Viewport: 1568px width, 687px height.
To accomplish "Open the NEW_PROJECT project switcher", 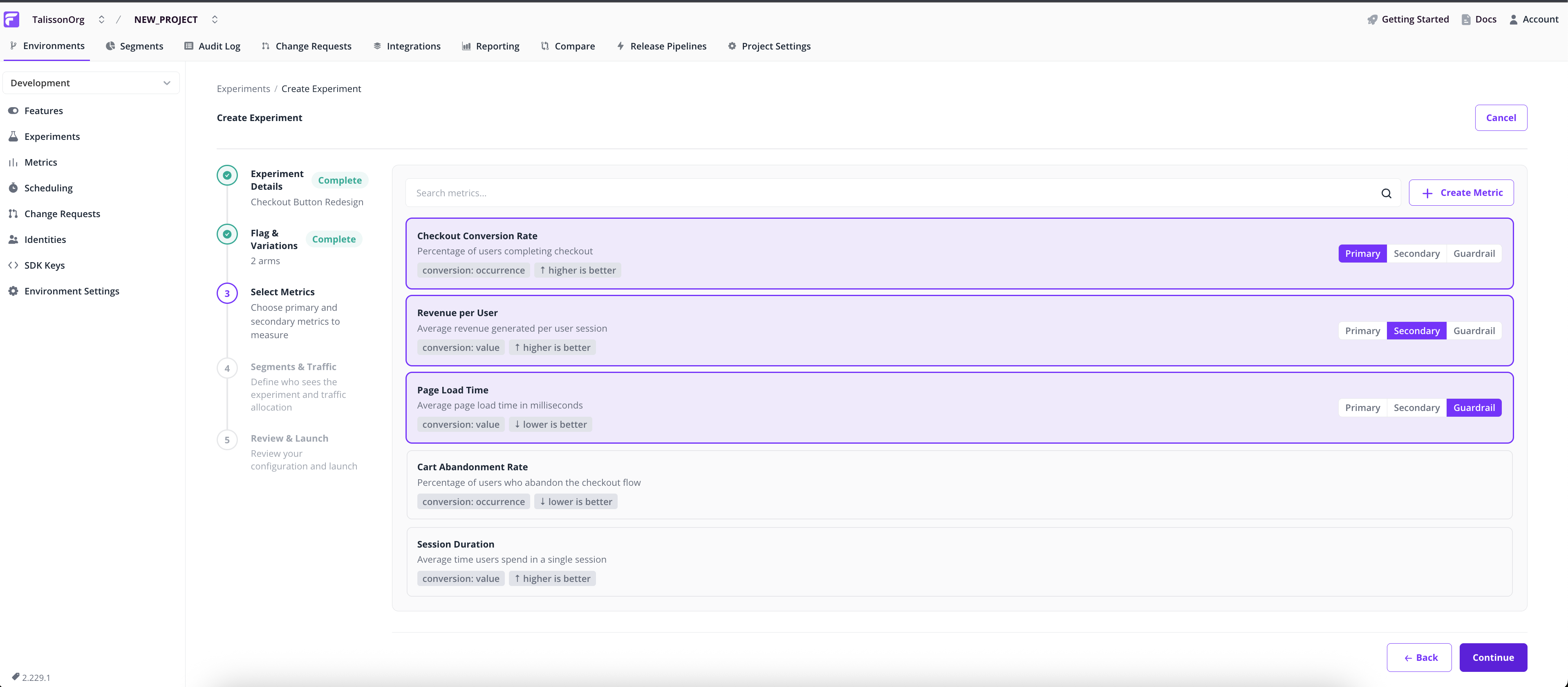I will [x=214, y=19].
